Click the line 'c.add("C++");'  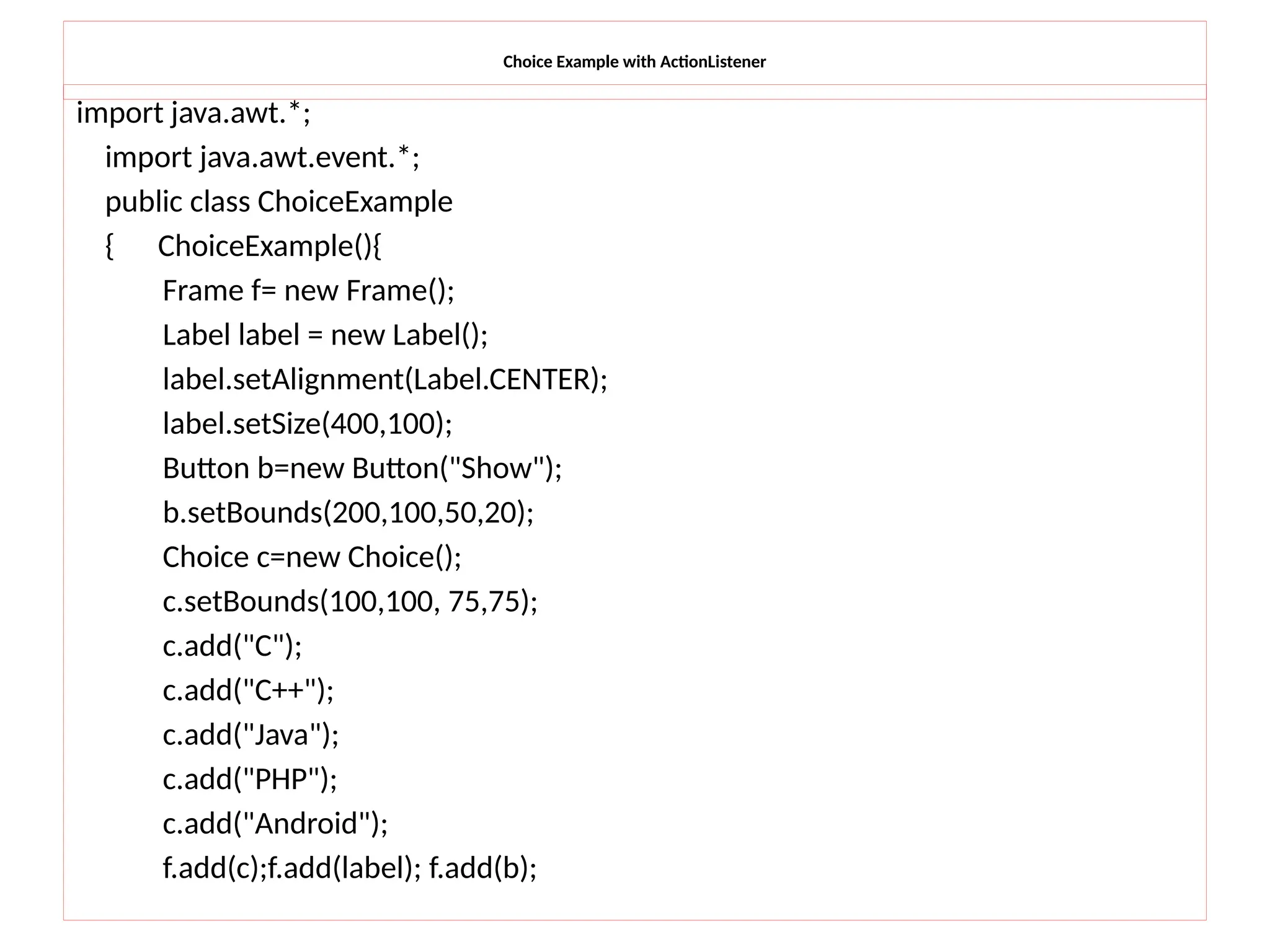pyautogui.click(x=248, y=690)
